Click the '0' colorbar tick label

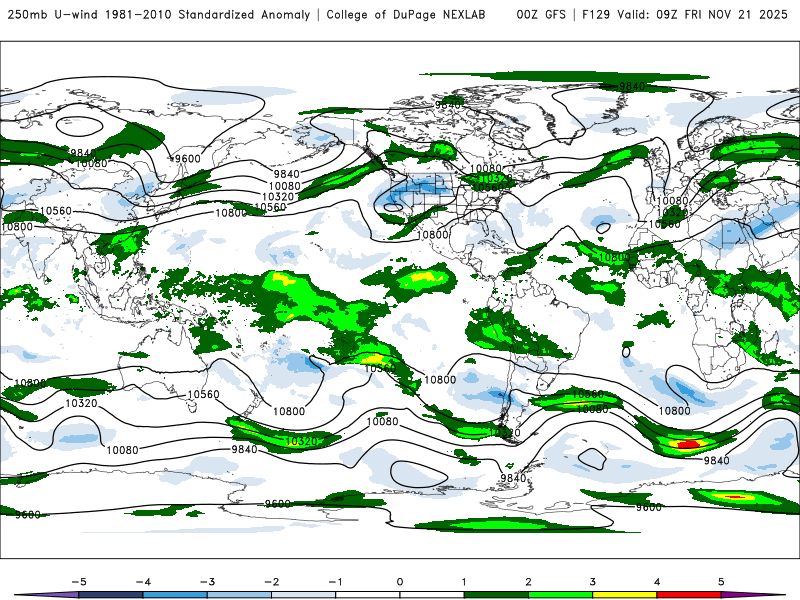[400, 582]
